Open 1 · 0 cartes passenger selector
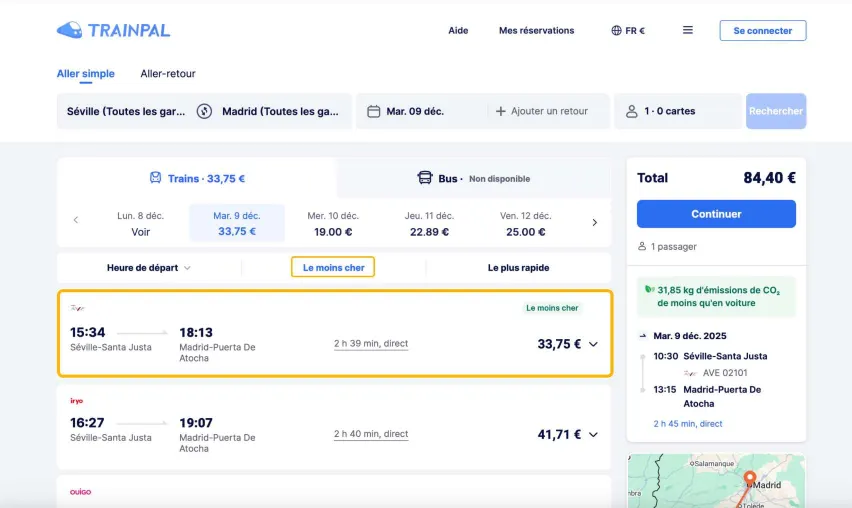Screen dimensions: 852x508 point(678,111)
